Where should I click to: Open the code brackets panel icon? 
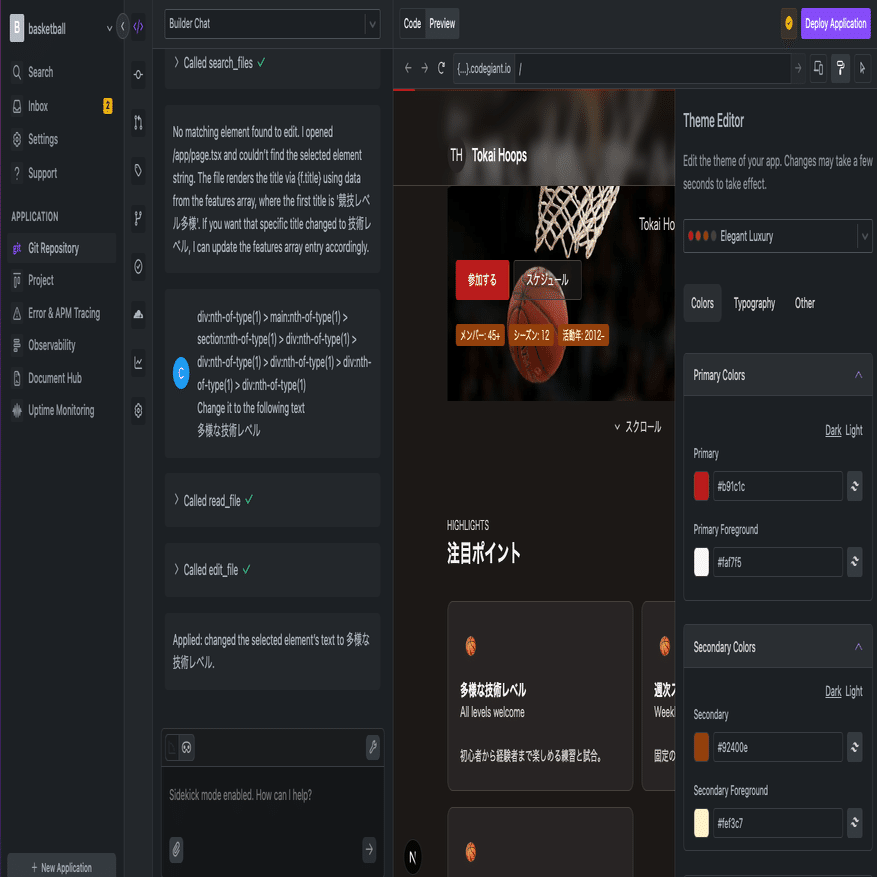click(x=138, y=26)
